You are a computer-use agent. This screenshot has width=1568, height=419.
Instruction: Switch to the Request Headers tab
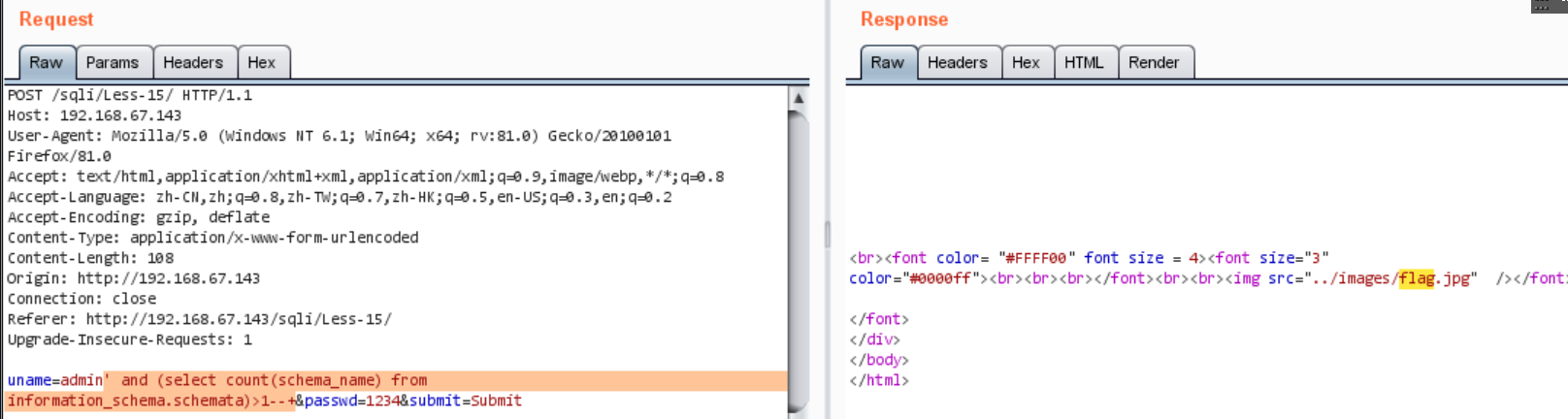click(x=193, y=62)
